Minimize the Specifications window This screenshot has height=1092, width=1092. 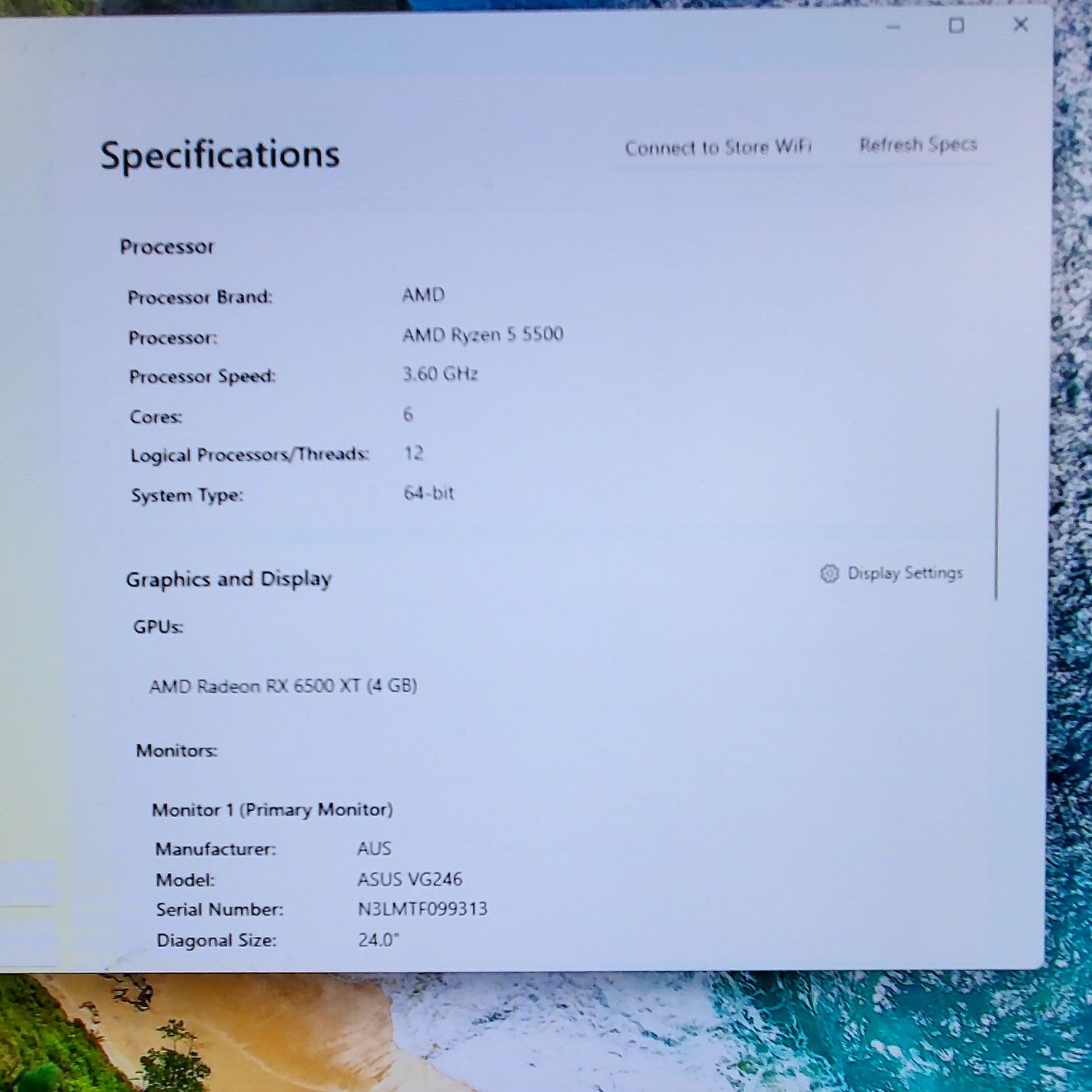[894, 27]
